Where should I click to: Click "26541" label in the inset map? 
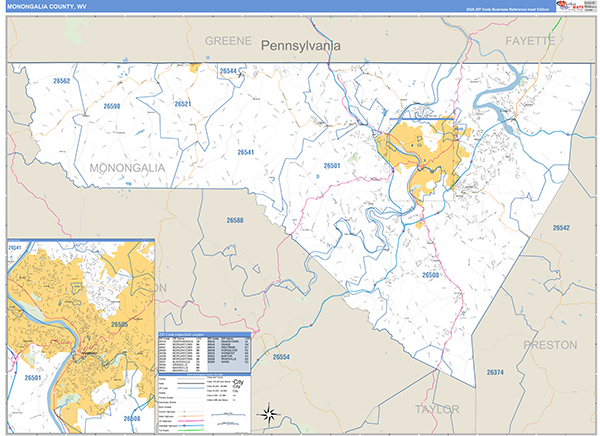point(15,248)
